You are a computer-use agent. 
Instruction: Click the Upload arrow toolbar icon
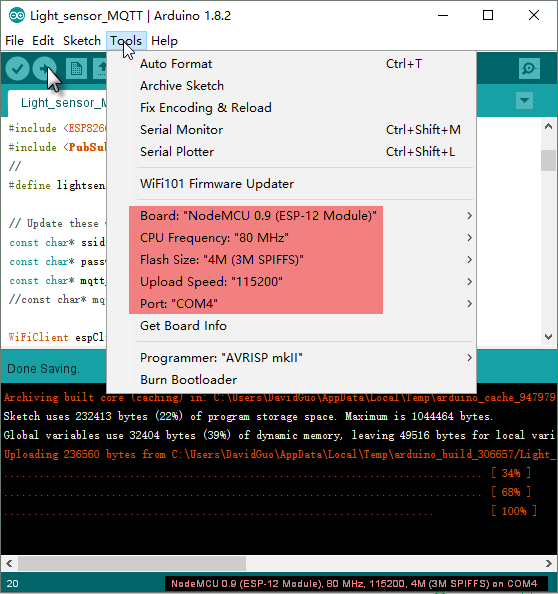45,69
